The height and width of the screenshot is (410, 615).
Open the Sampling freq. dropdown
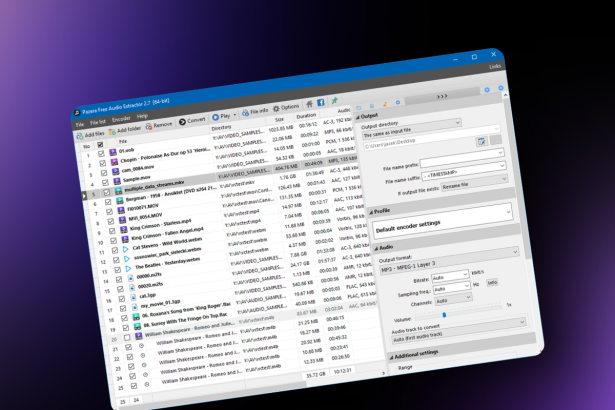pyautogui.click(x=452, y=288)
